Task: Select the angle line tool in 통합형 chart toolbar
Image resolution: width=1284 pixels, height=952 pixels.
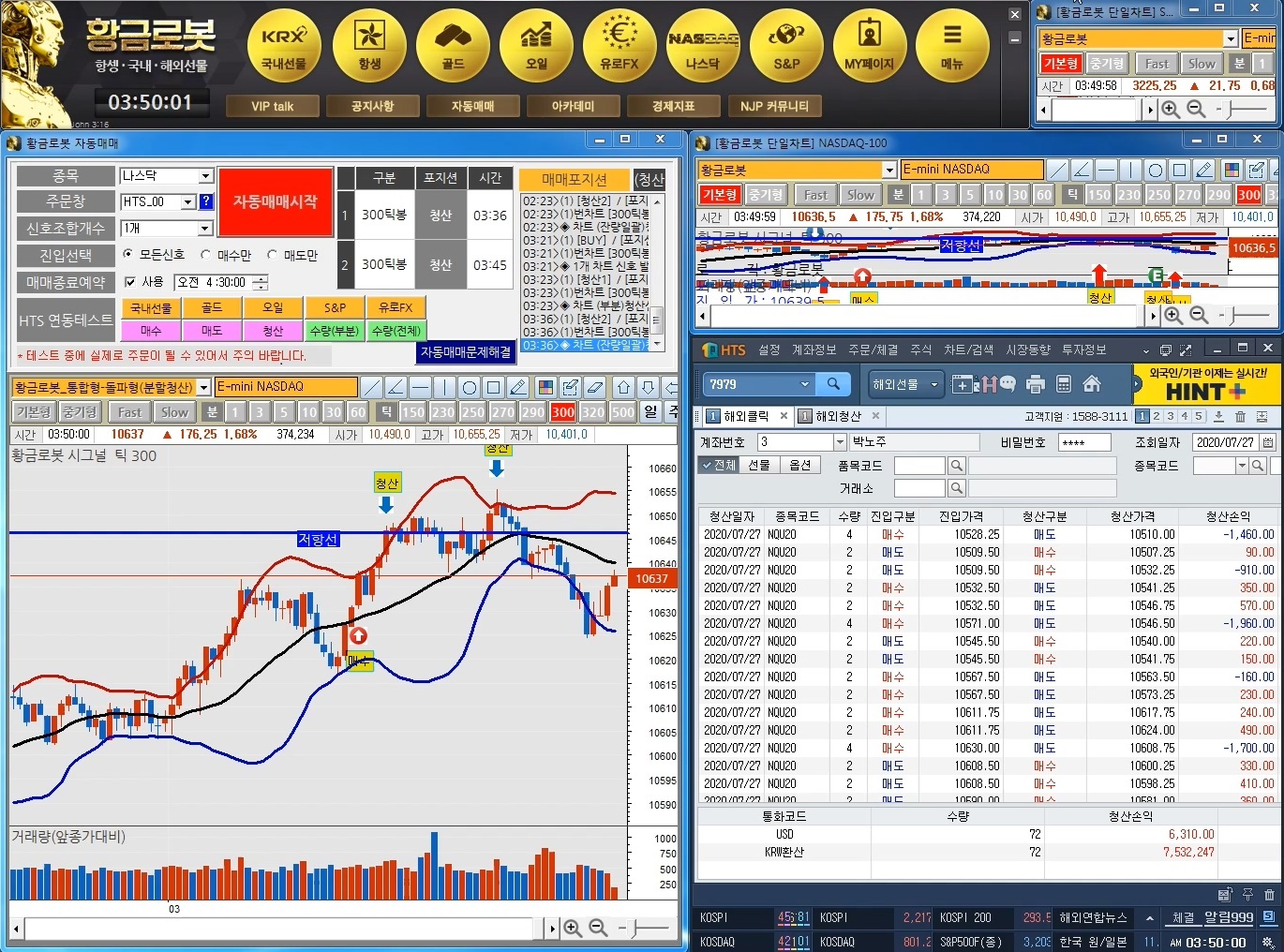Action: coord(396,387)
